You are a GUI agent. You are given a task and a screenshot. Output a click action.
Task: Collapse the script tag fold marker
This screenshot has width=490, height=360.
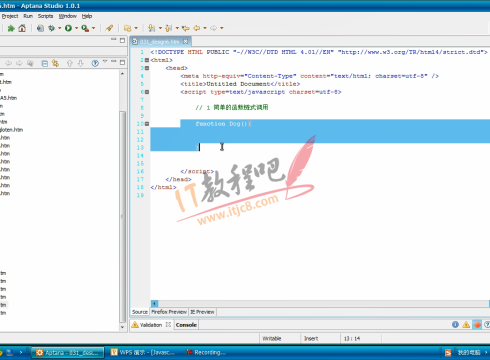click(147, 92)
